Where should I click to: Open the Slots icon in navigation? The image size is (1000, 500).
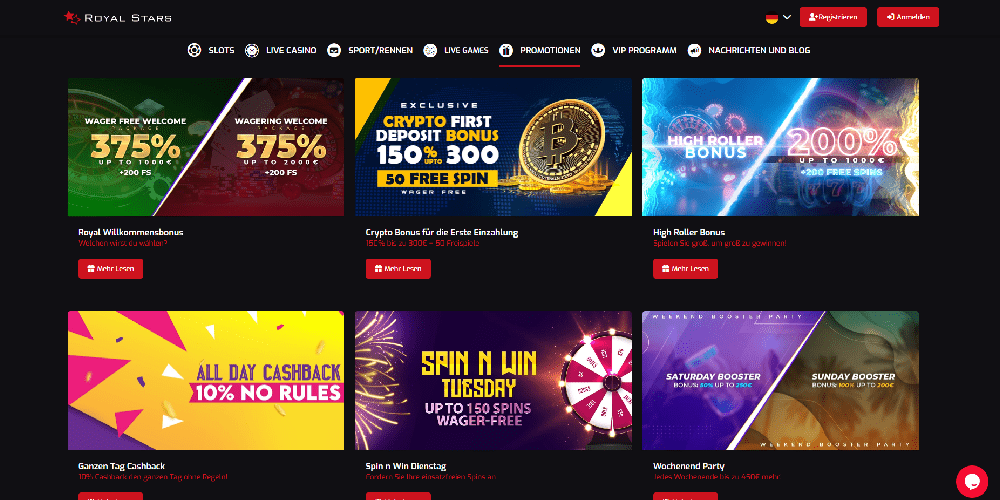coord(195,50)
